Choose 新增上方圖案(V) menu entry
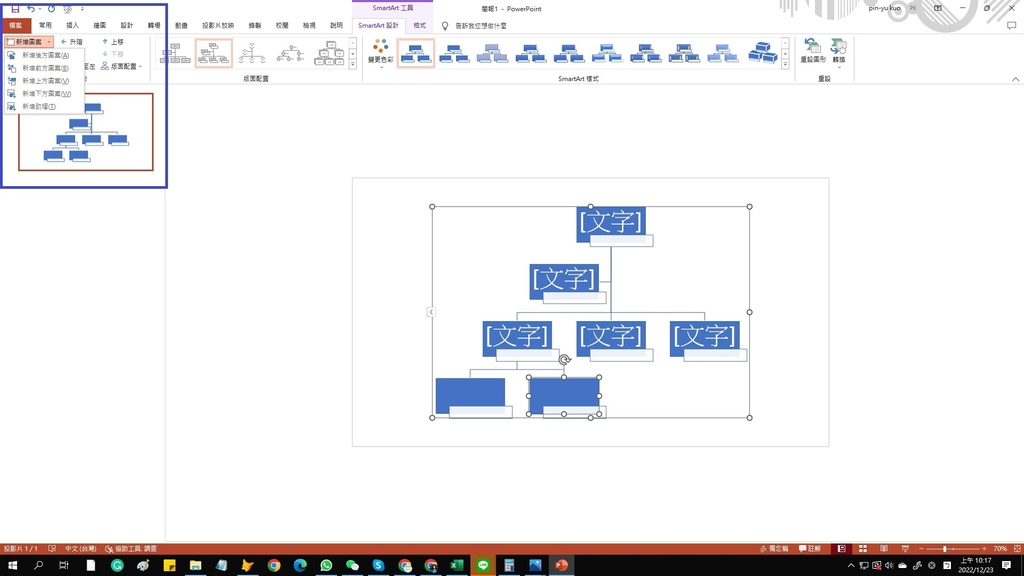 coord(44,81)
